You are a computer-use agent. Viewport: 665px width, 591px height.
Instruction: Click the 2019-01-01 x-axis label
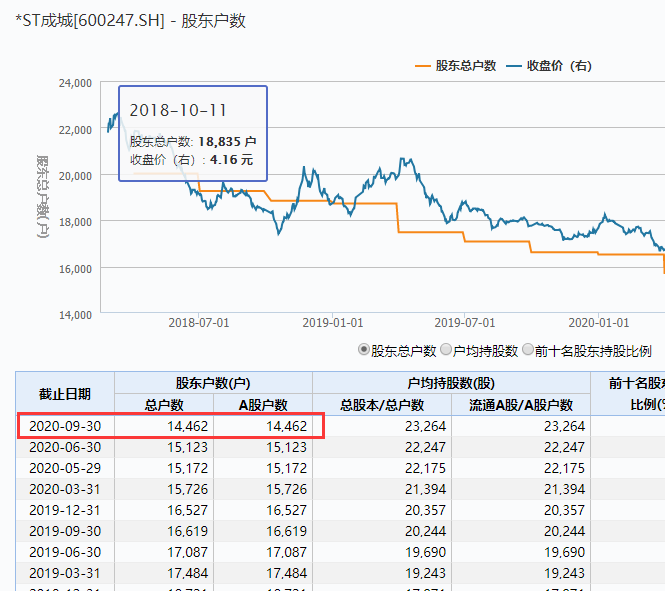(332, 323)
